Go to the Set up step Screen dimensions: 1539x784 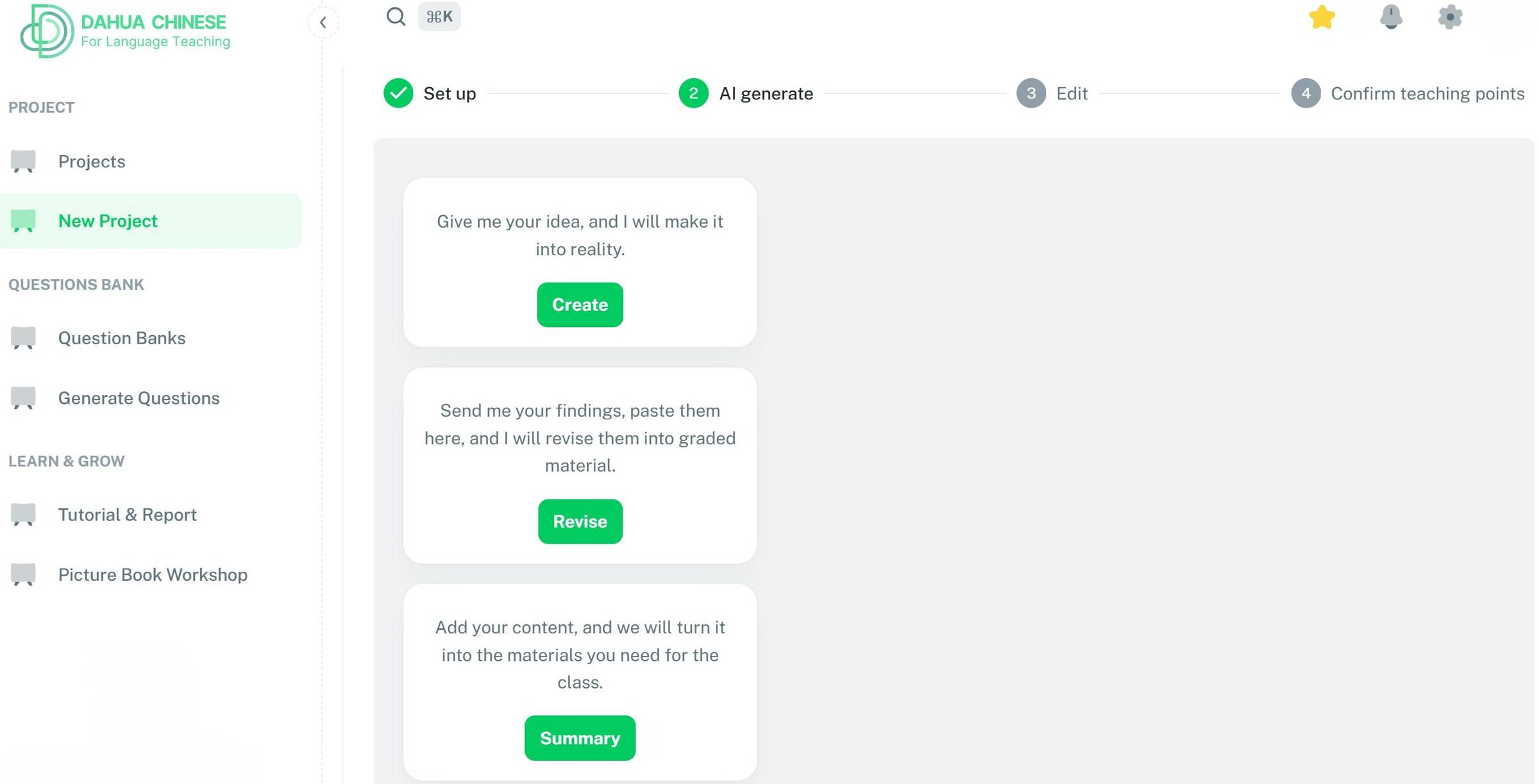[x=430, y=94]
